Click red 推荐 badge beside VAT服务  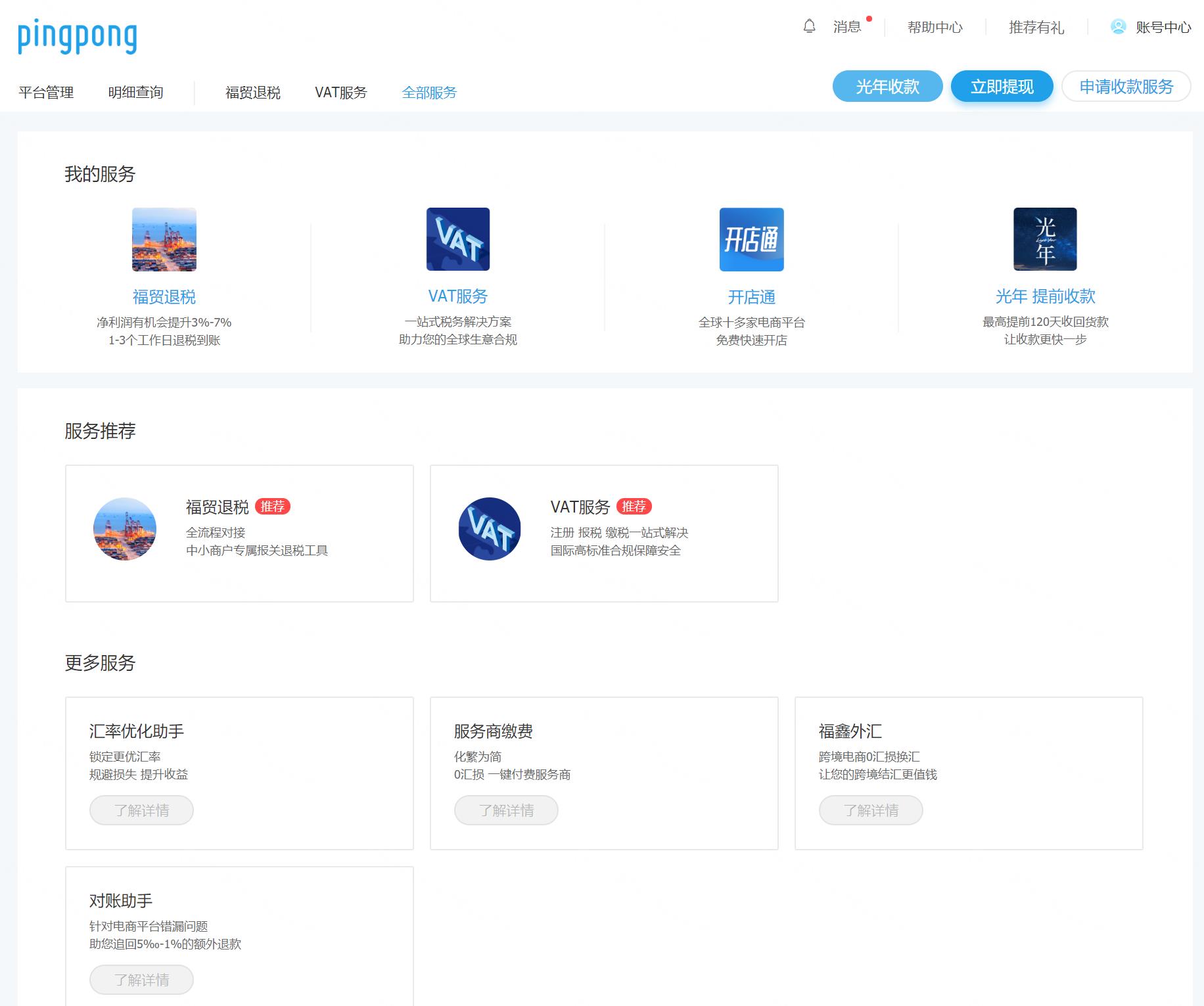point(634,507)
